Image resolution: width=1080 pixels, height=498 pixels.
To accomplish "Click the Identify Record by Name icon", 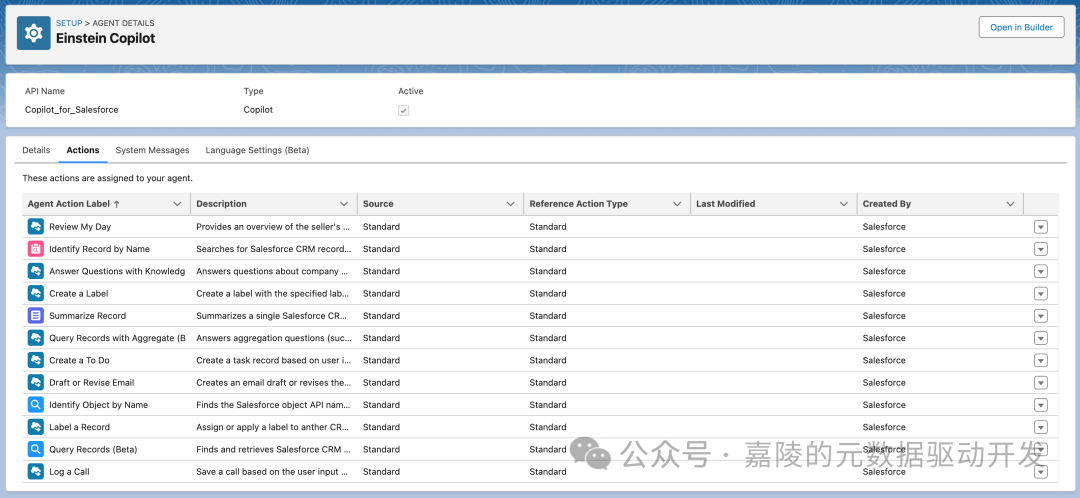I will pos(36,249).
